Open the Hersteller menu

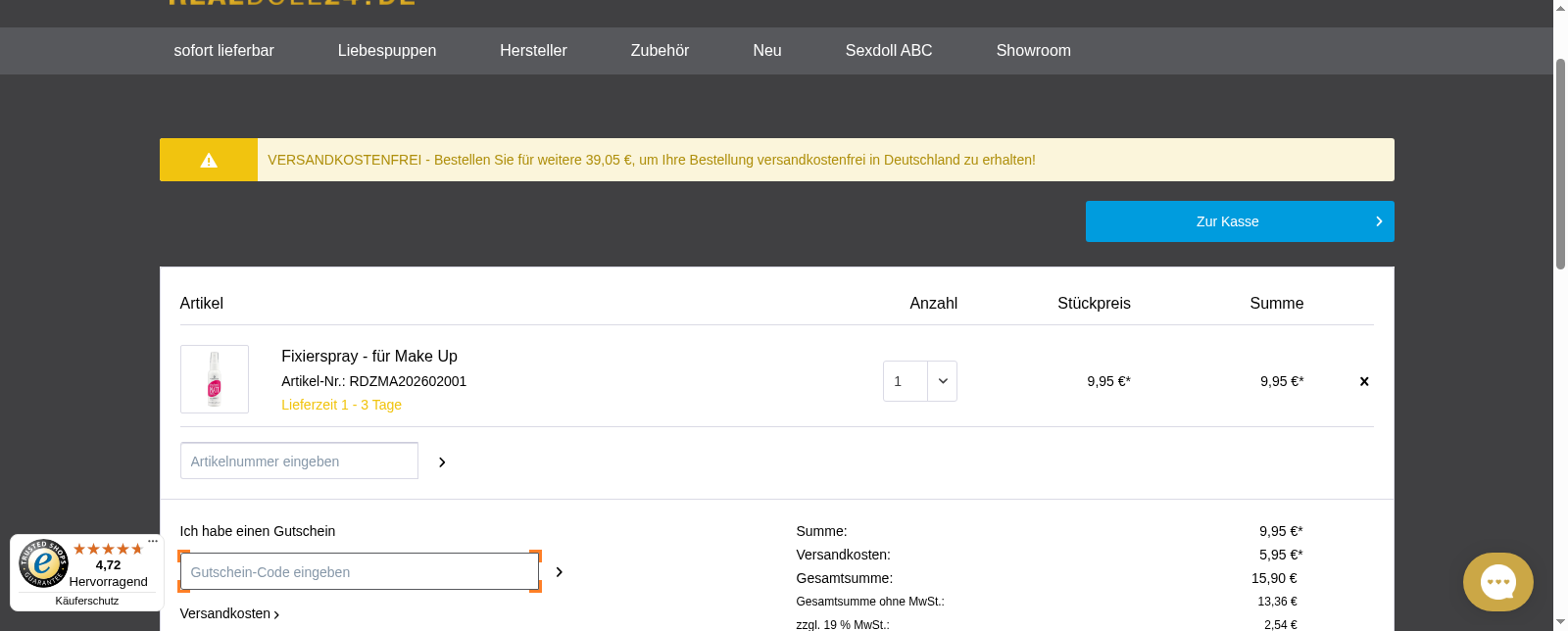[x=533, y=51]
